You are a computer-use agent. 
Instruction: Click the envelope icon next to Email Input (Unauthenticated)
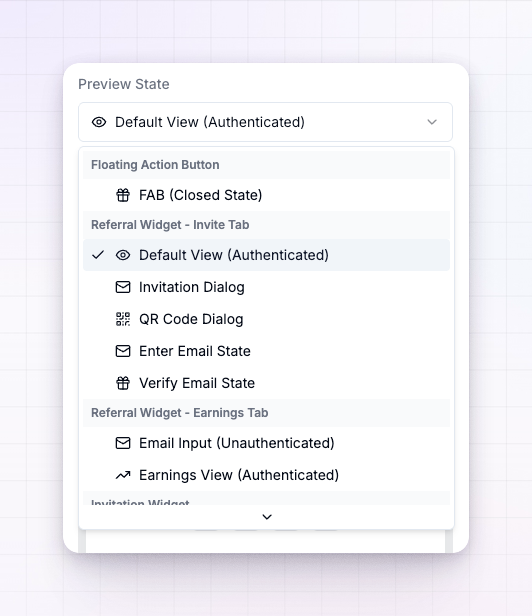[x=123, y=443]
